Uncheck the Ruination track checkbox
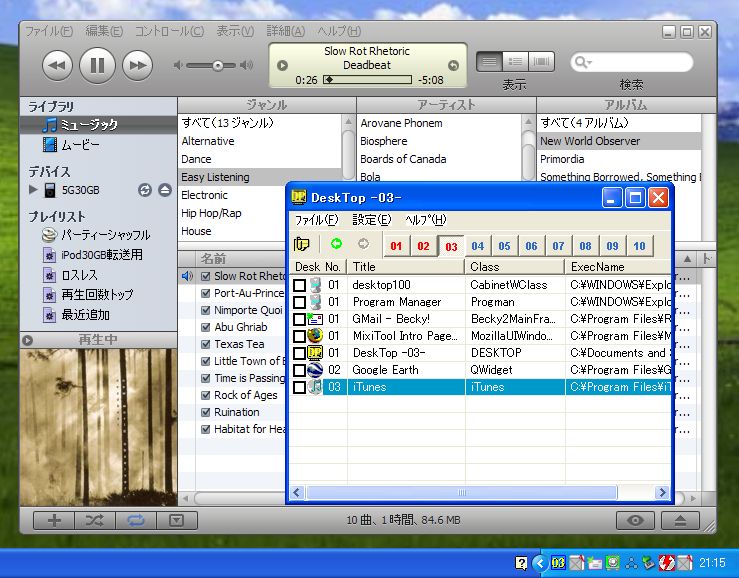 click(205, 412)
